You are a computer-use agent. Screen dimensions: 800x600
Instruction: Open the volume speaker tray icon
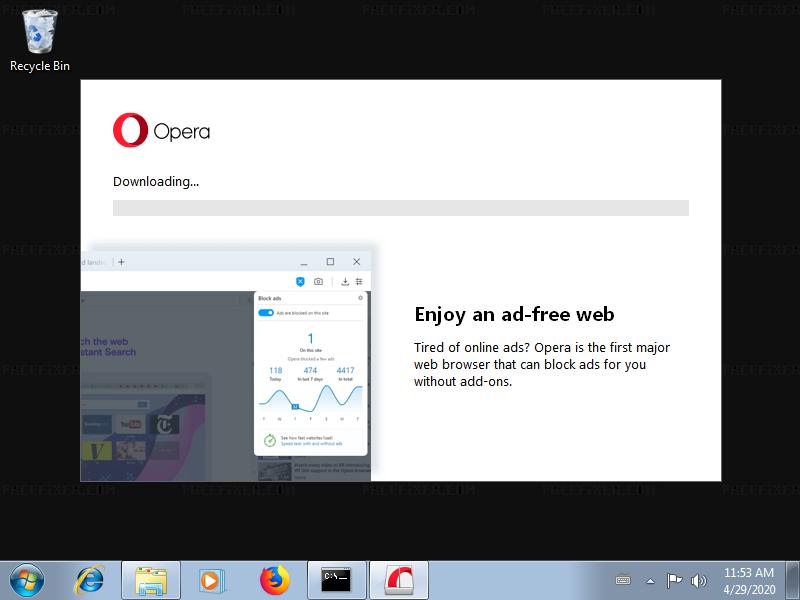[x=698, y=580]
